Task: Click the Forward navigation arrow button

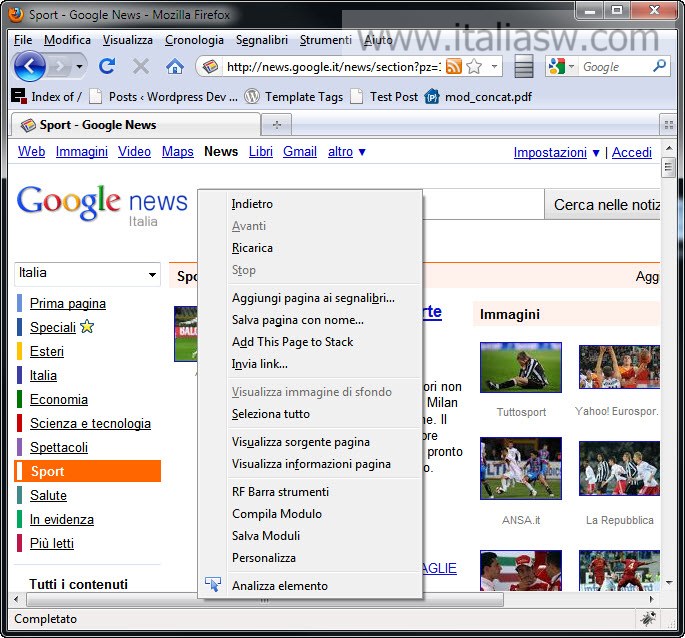Action: coord(61,67)
